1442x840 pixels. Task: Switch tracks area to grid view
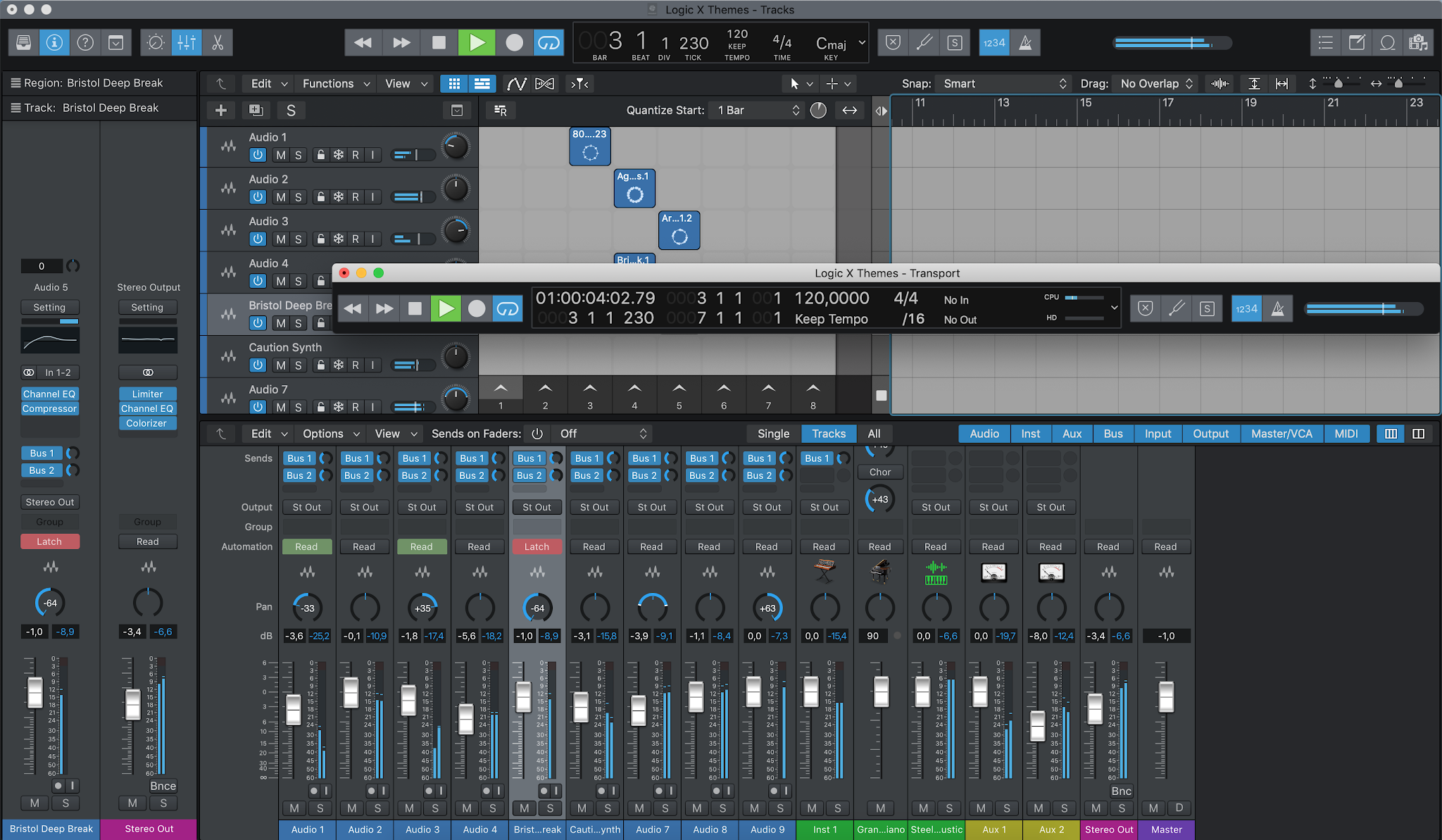tap(455, 84)
